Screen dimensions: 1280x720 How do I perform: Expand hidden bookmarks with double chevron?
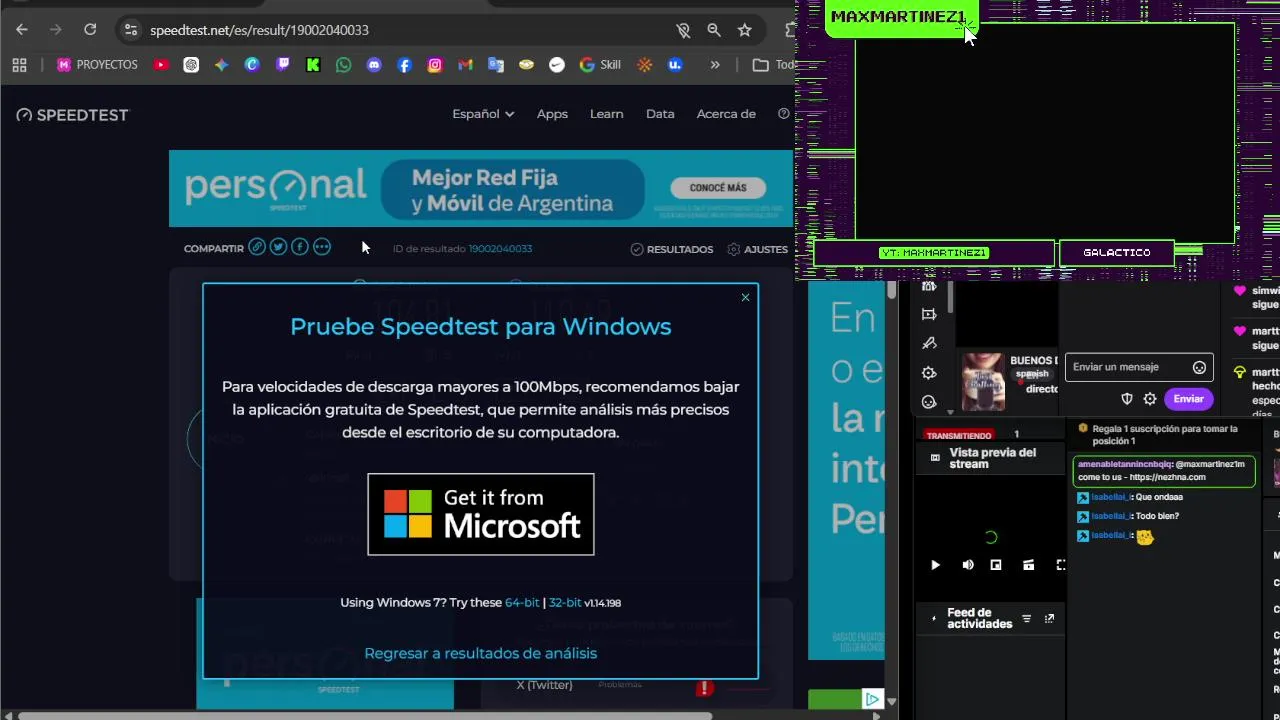[x=714, y=65]
